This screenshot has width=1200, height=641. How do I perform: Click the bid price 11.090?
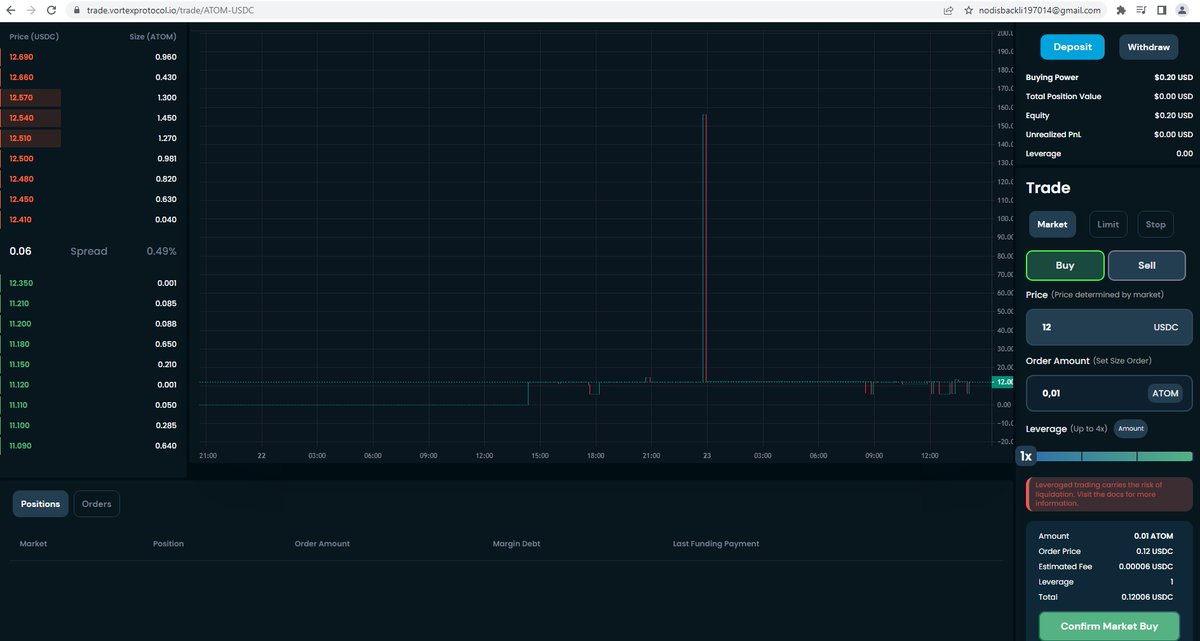click(20, 446)
